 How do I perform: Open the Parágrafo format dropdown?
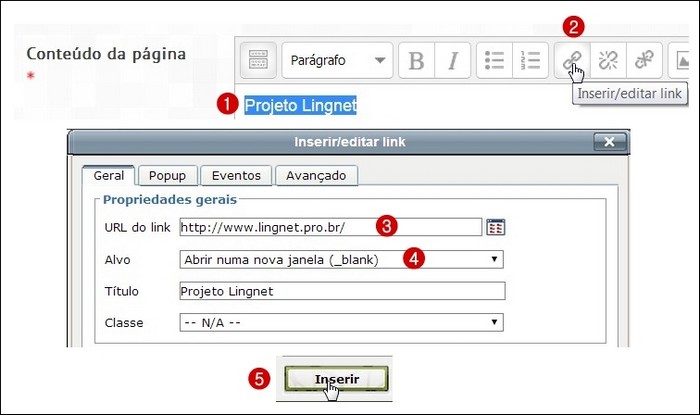[338, 60]
